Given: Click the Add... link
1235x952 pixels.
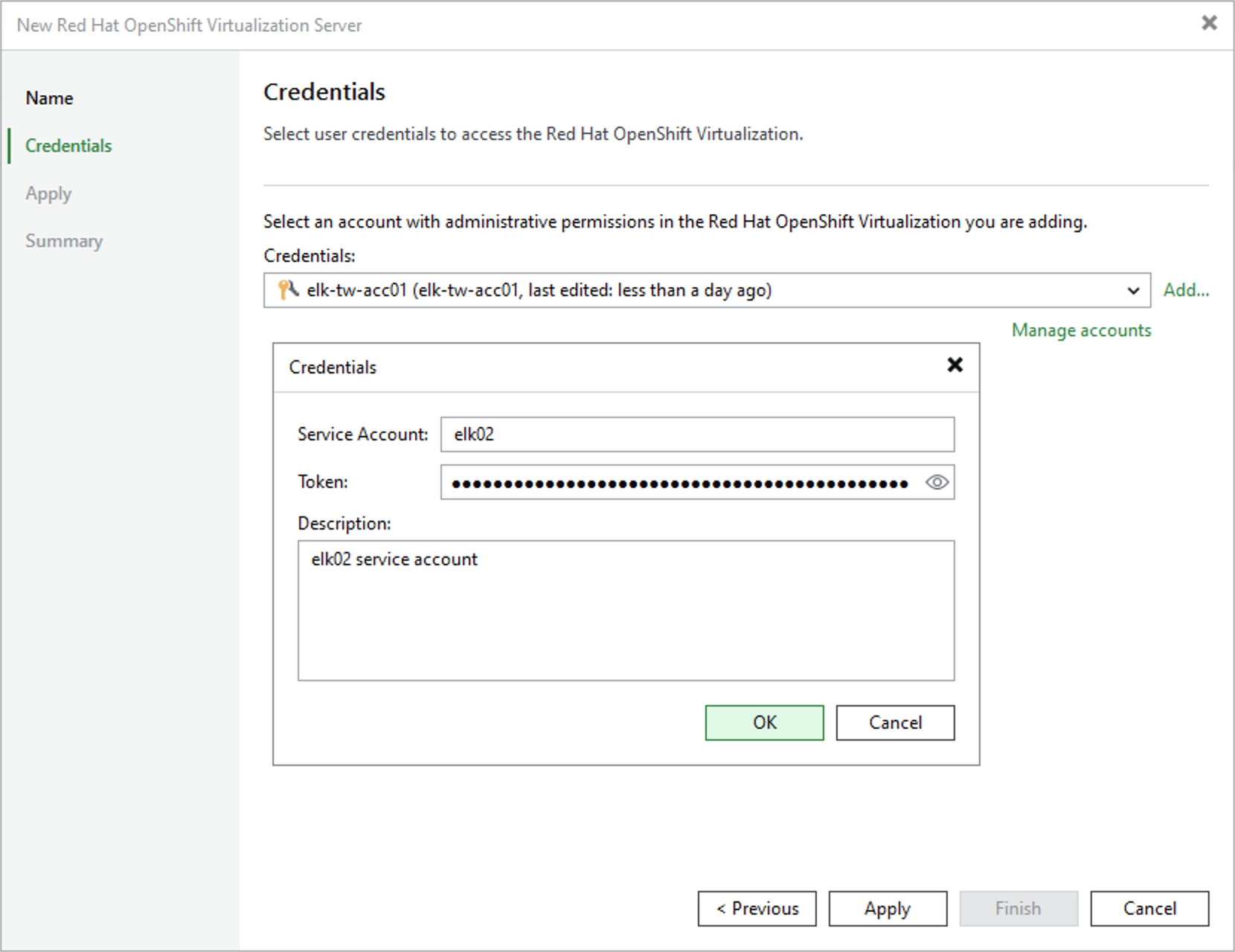Looking at the screenshot, I should 1186,290.
